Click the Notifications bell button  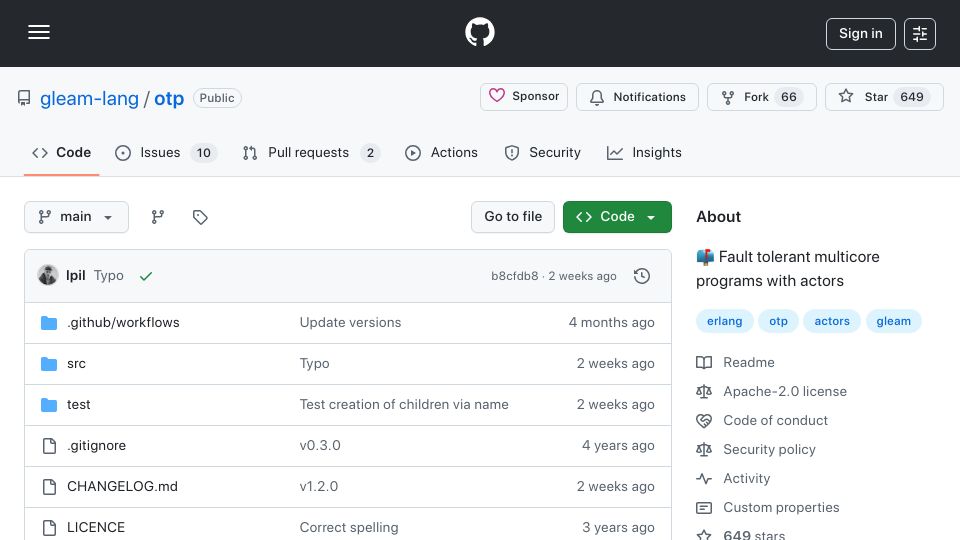point(637,97)
